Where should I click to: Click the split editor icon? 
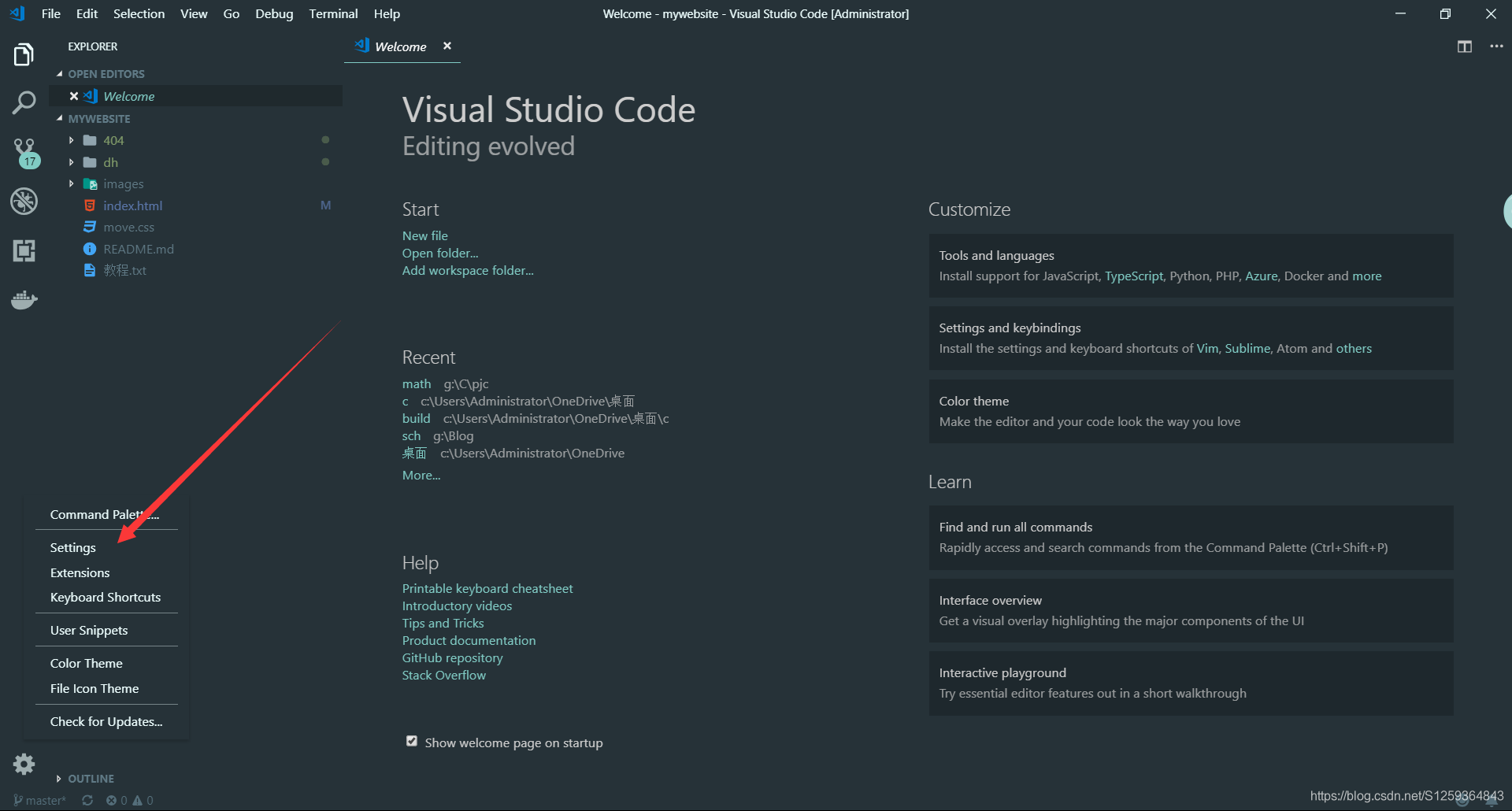click(x=1464, y=46)
